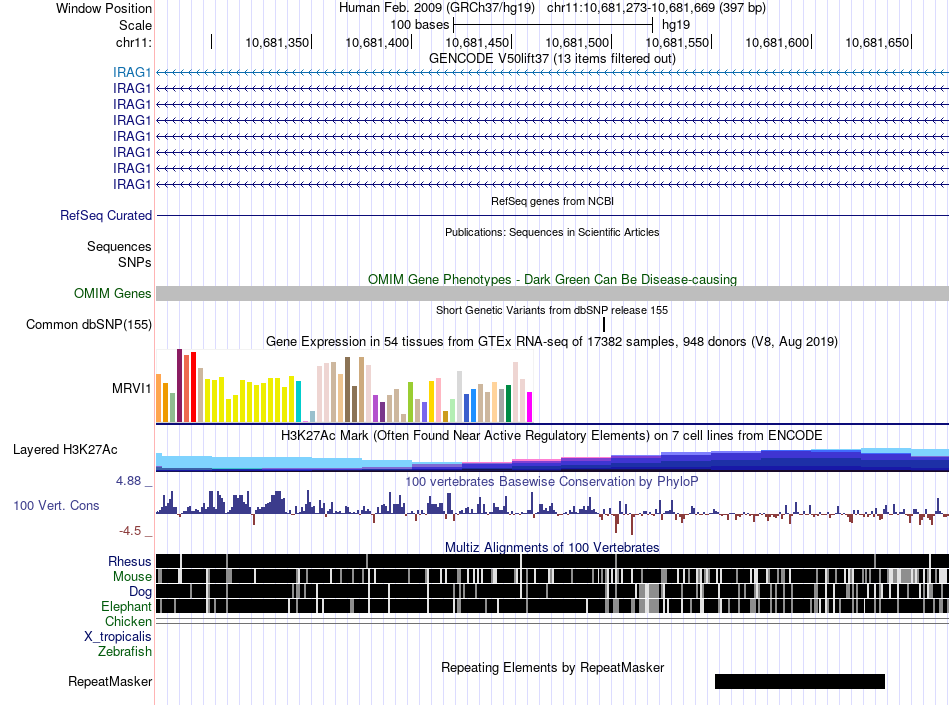The image size is (950, 705).
Task: Open Publications: Sequences in Scientific Articles title
Action: coord(552,232)
